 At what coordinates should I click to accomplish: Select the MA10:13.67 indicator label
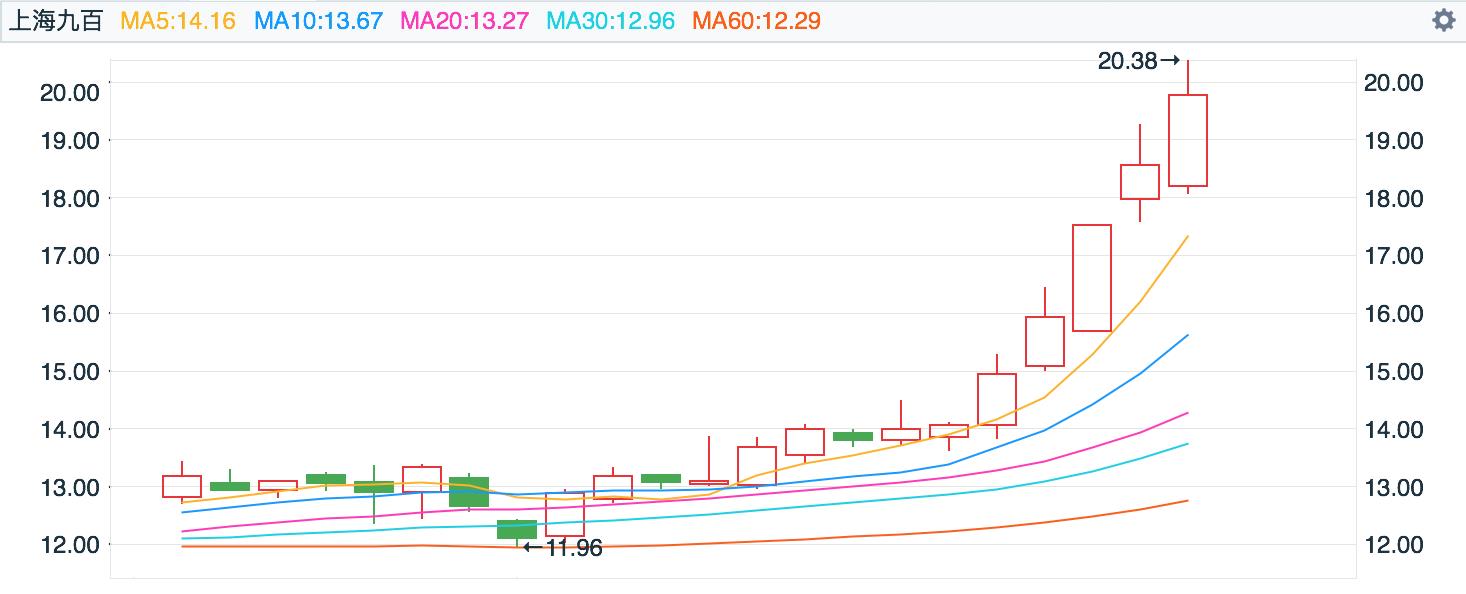coord(321,21)
